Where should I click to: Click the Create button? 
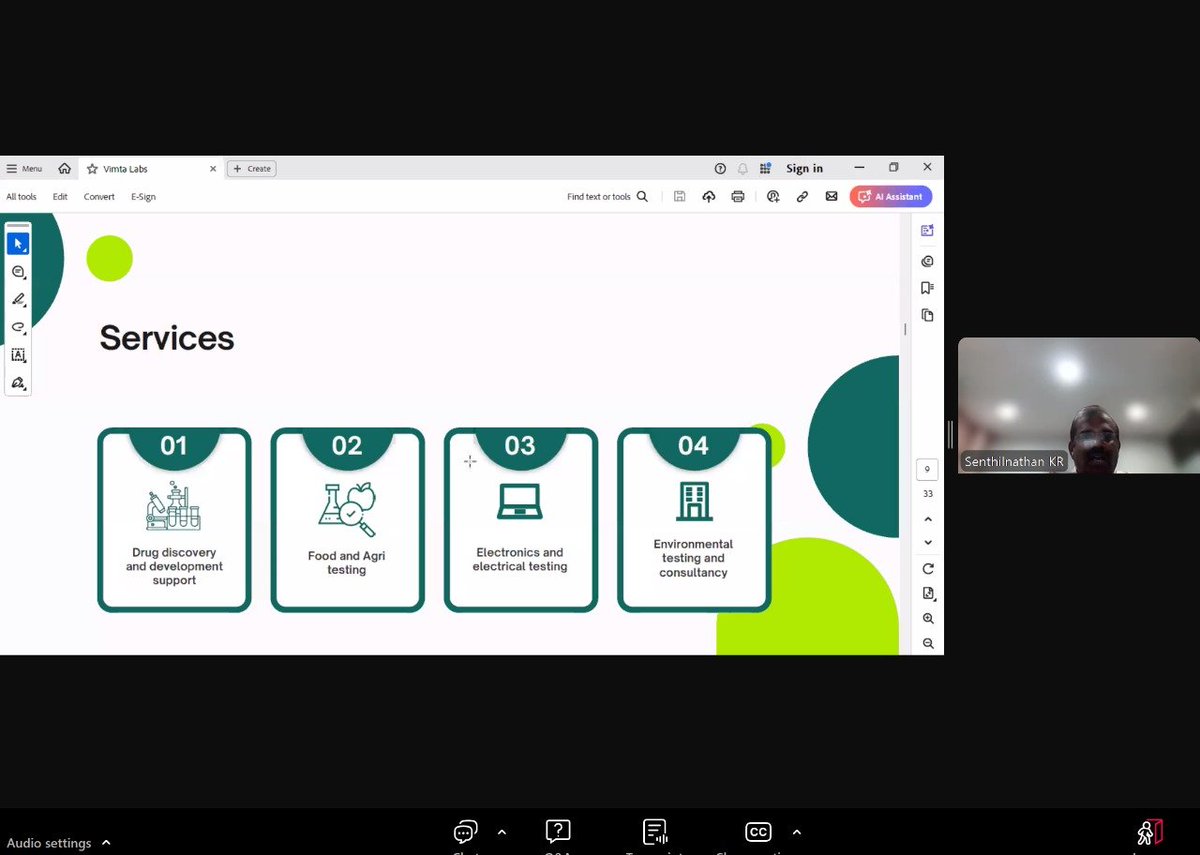[252, 169]
